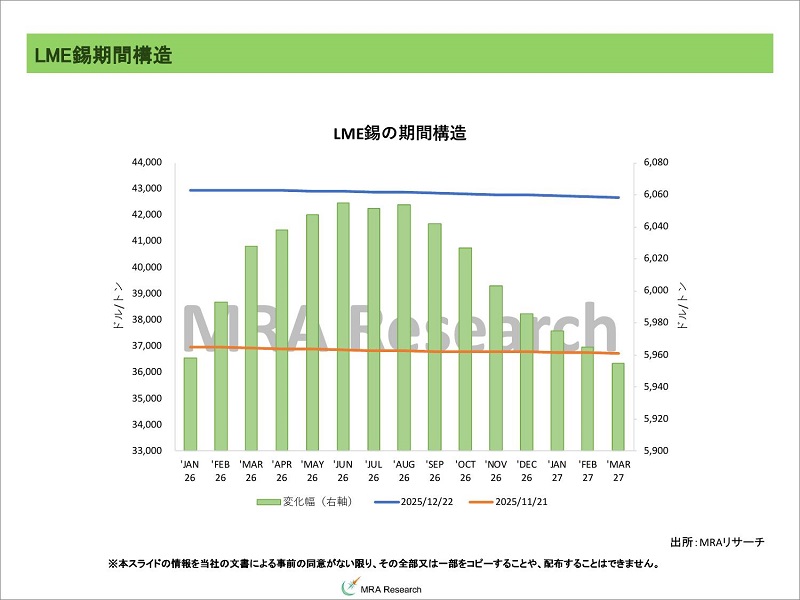The width and height of the screenshot is (800, 600).
Task: Select the AUG 26 green bar
Action: (404, 327)
